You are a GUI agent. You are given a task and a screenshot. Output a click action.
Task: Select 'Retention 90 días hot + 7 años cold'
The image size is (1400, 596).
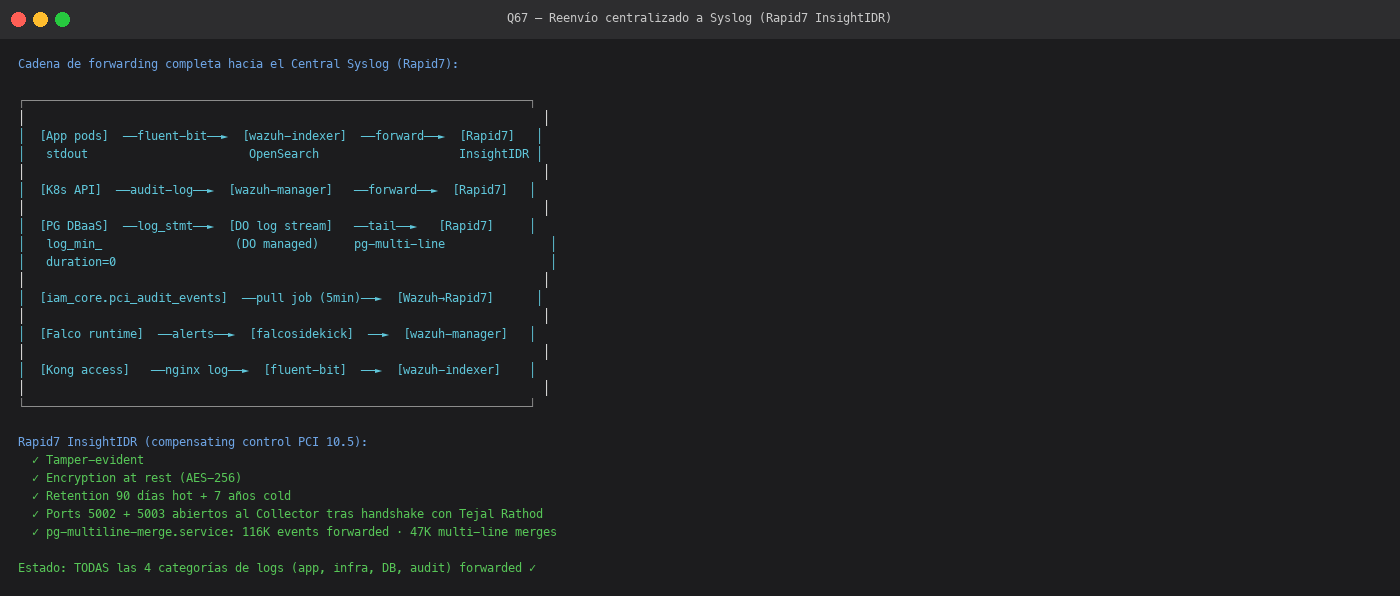[161, 496]
